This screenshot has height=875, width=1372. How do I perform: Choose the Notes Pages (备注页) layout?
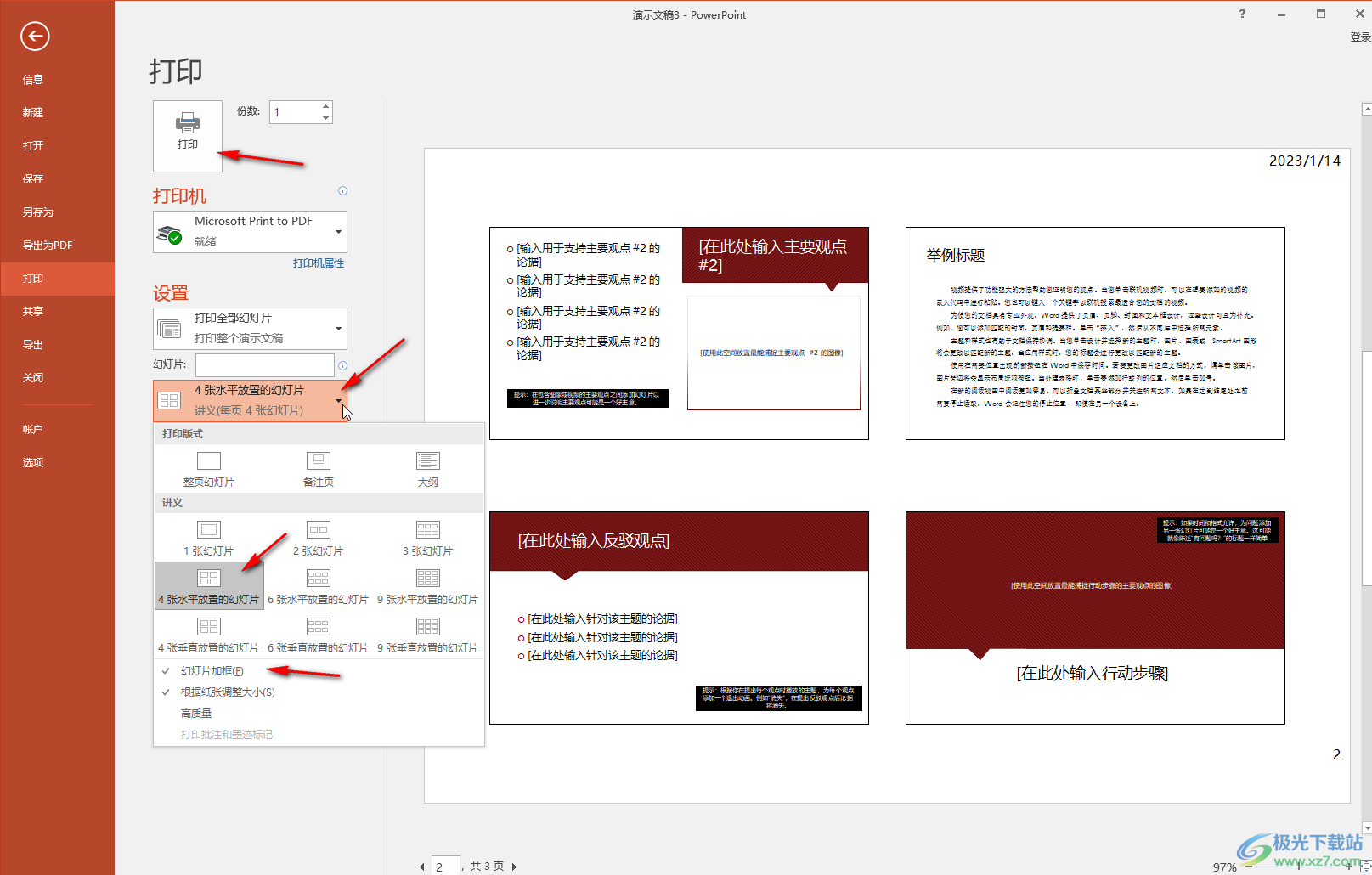click(319, 469)
